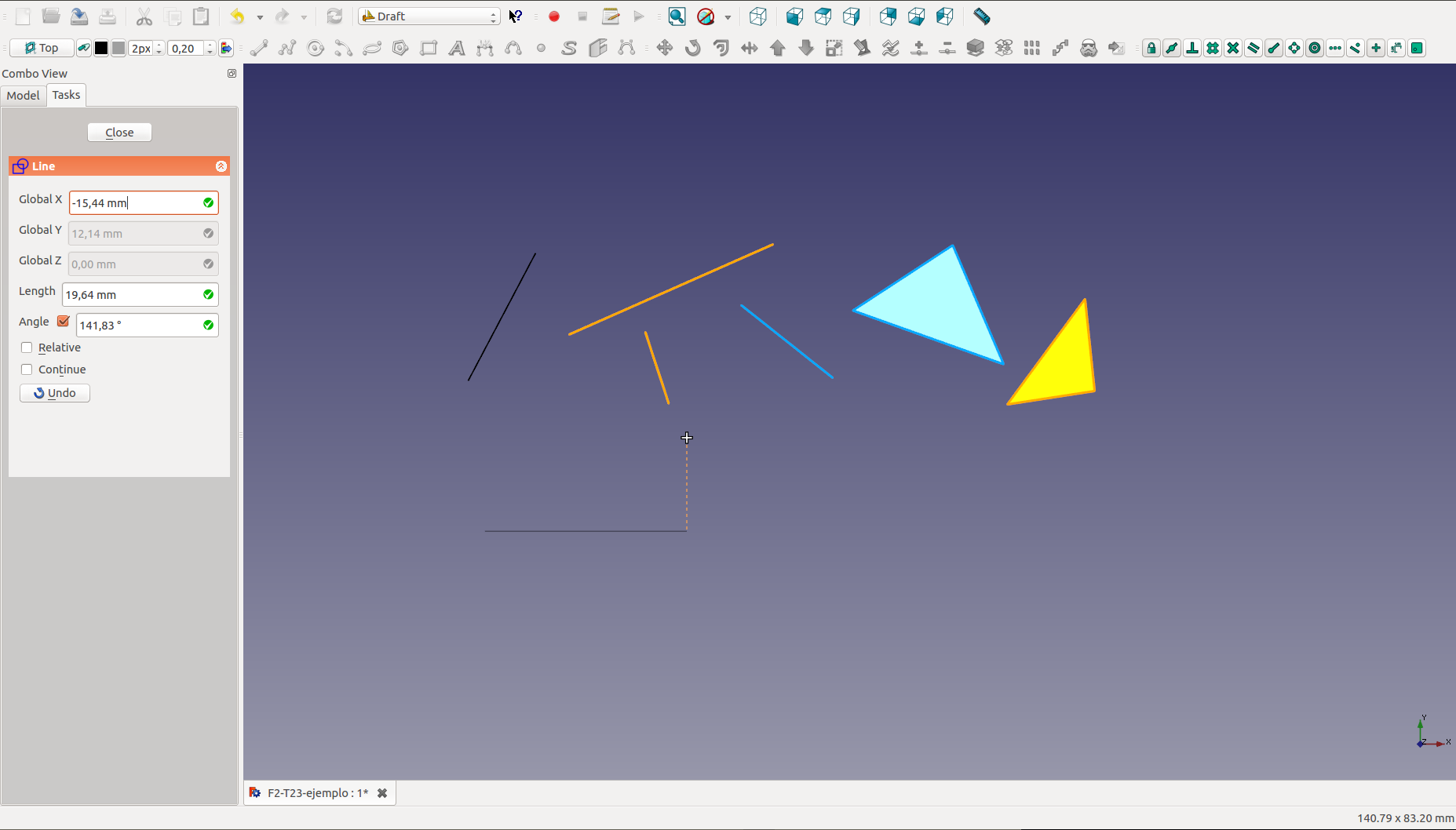Enable the Relative checkbox
The image size is (1456, 830).
[27, 348]
